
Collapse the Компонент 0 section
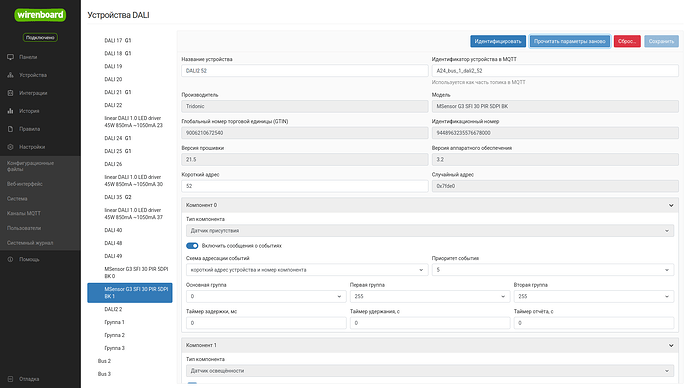[671, 205]
